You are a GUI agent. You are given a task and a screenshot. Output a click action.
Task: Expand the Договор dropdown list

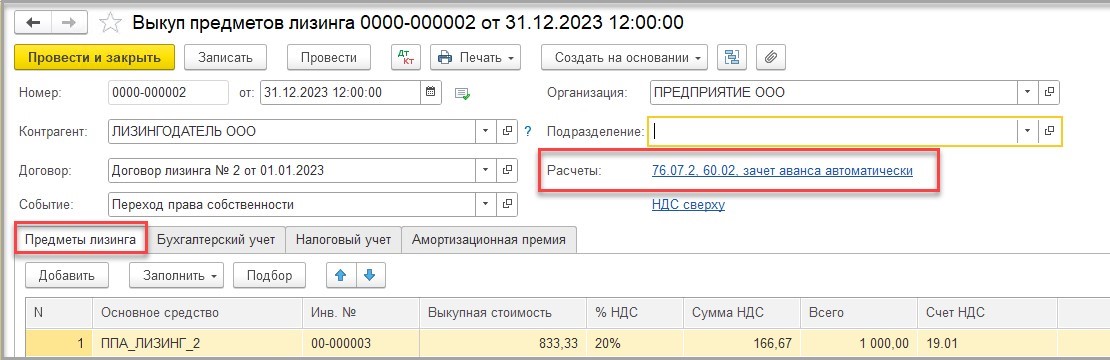(485, 170)
